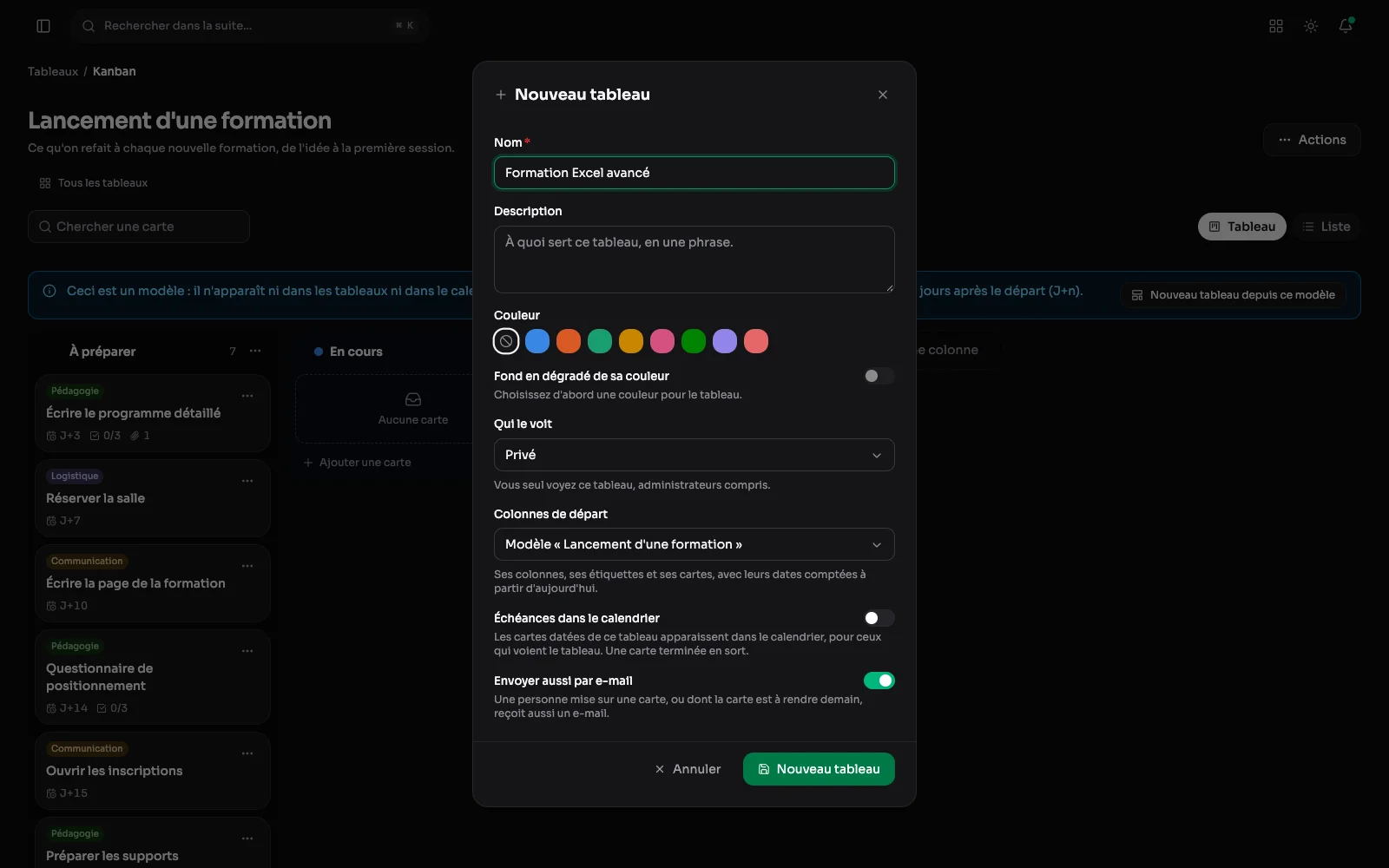This screenshot has height=868, width=1389.
Task: Click Annuler to cancel
Action: (688, 769)
